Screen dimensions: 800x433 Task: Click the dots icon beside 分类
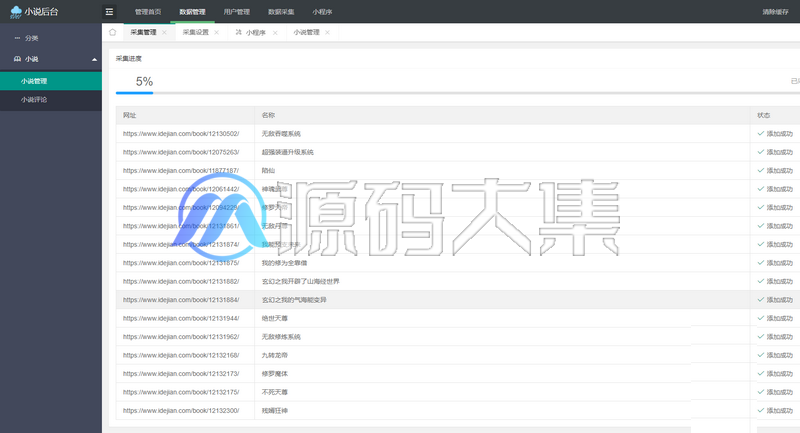[x=17, y=38]
